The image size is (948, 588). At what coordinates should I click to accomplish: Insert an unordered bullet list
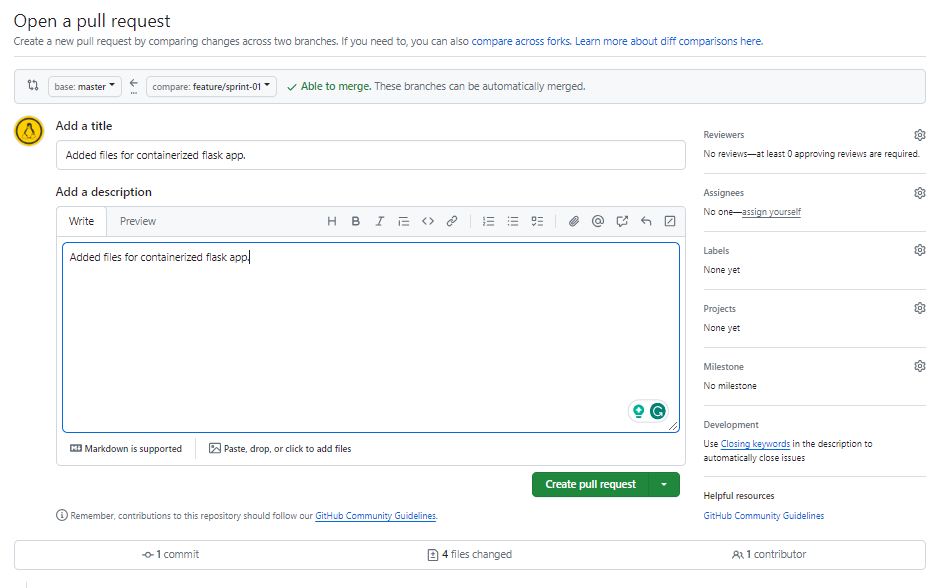(513, 221)
